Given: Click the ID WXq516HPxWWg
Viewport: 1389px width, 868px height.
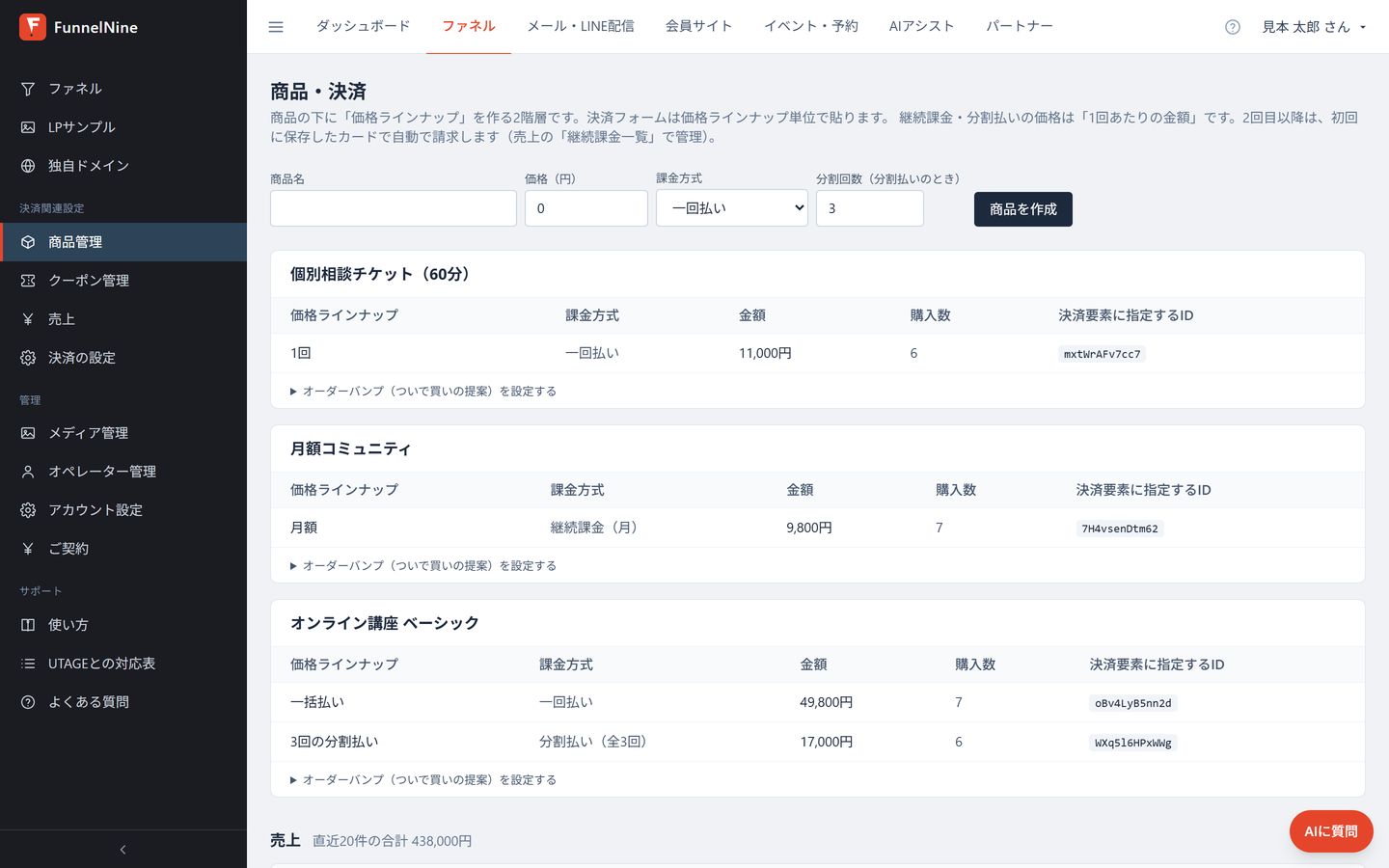Looking at the screenshot, I should click(1133, 743).
